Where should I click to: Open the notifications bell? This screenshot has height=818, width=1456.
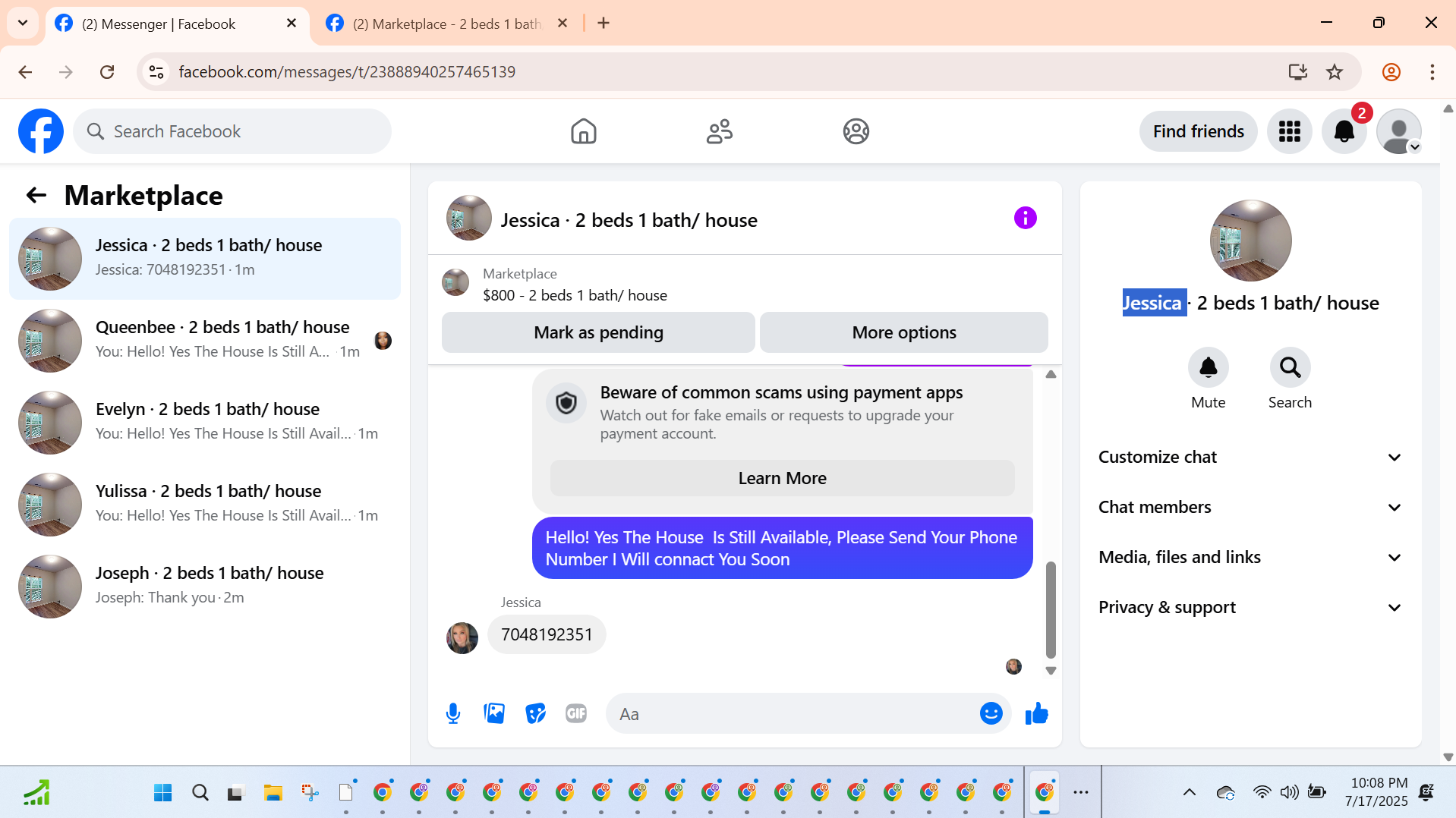pos(1344,131)
